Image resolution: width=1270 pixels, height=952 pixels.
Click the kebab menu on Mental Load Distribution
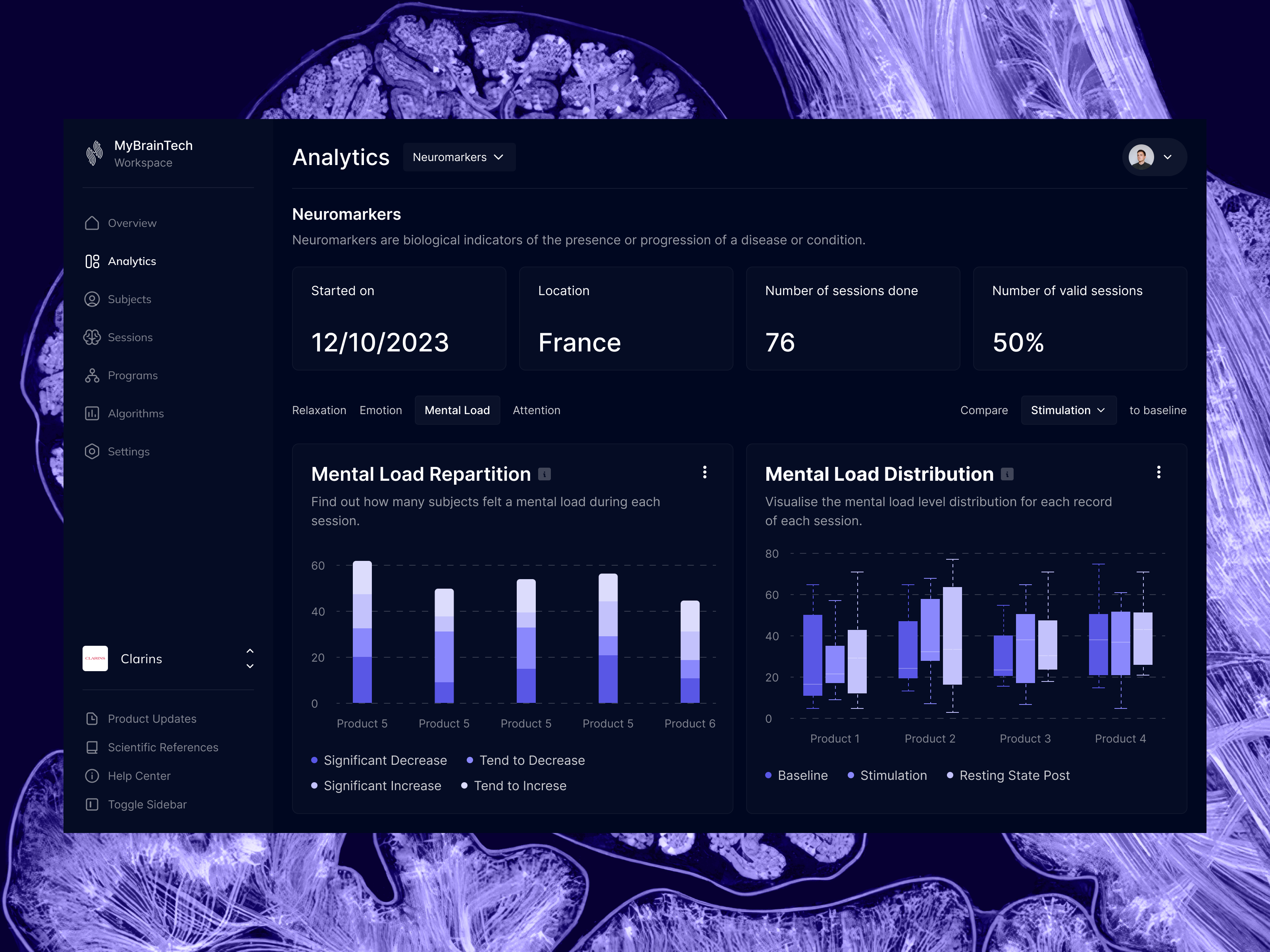1158,472
